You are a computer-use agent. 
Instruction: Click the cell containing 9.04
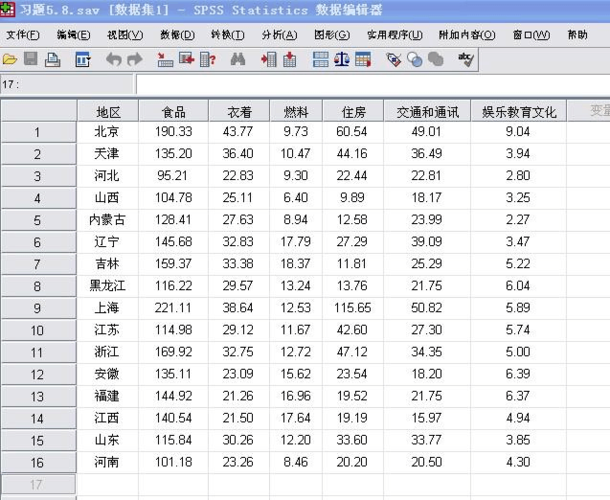[518, 132]
